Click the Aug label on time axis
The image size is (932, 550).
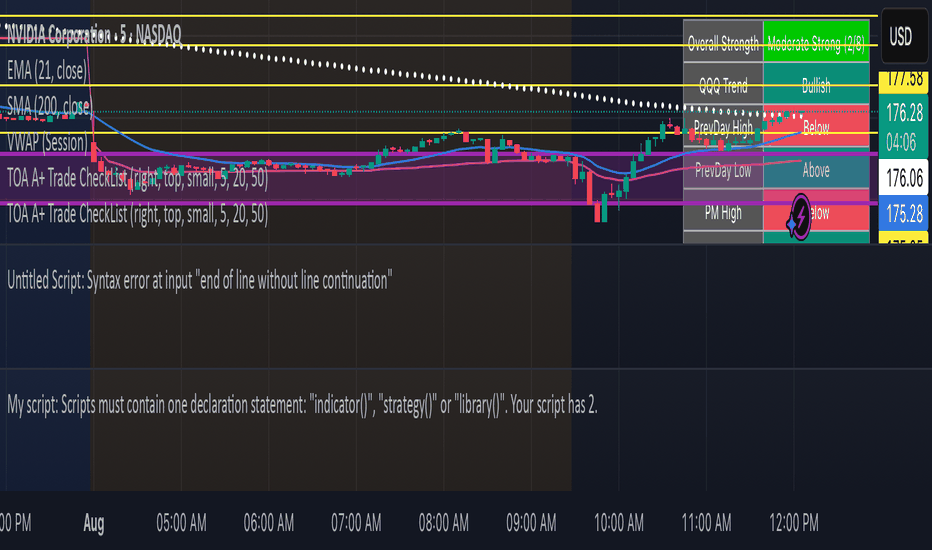click(93, 523)
